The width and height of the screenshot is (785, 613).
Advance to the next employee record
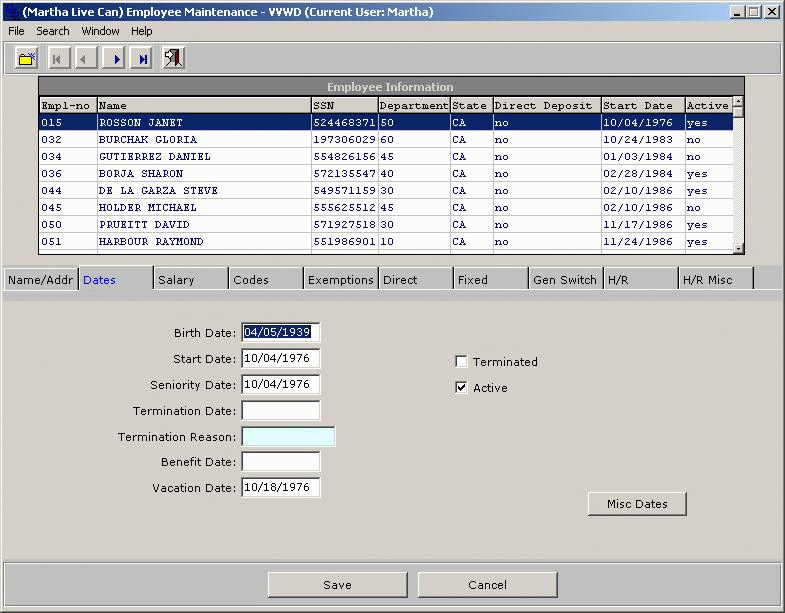point(117,59)
